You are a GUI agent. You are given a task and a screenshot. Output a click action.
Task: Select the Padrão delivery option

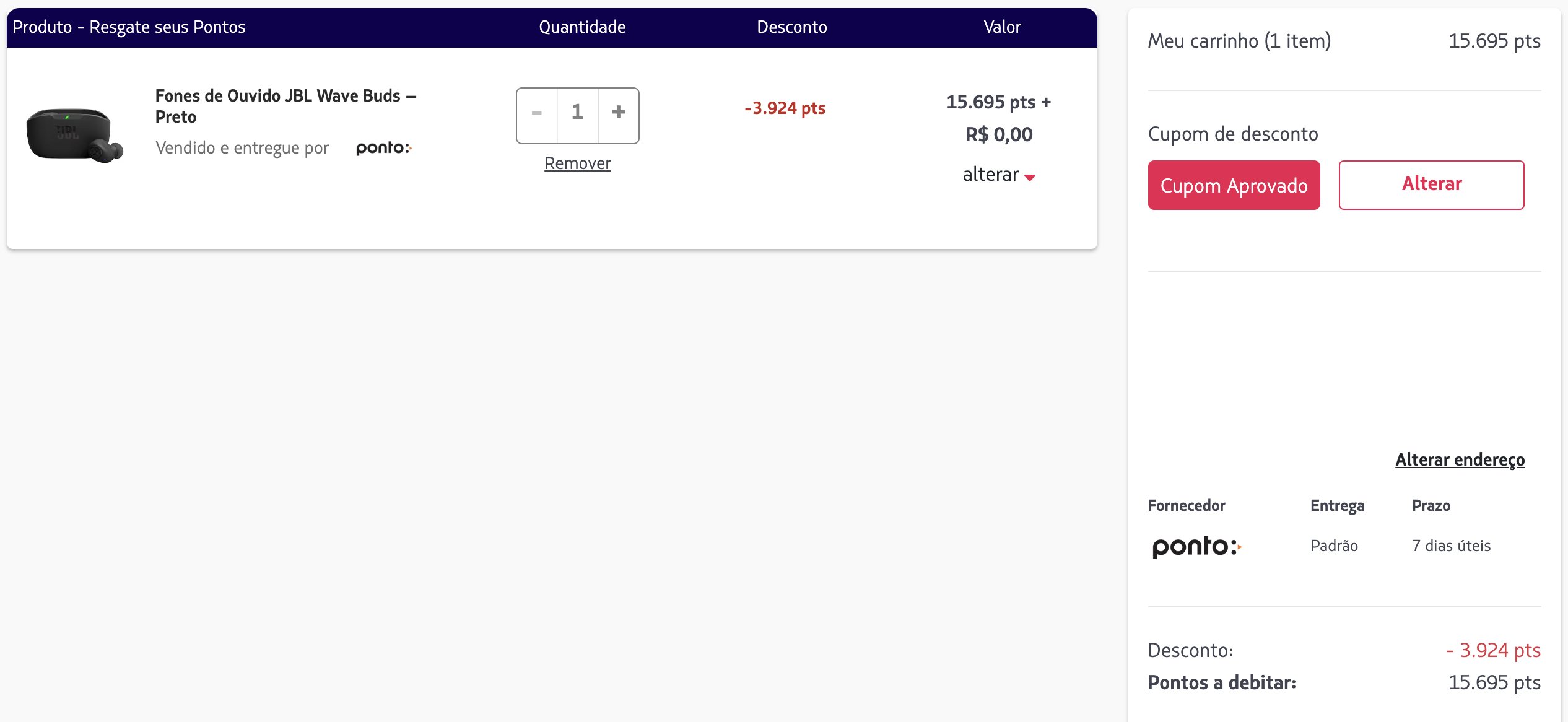point(1334,546)
